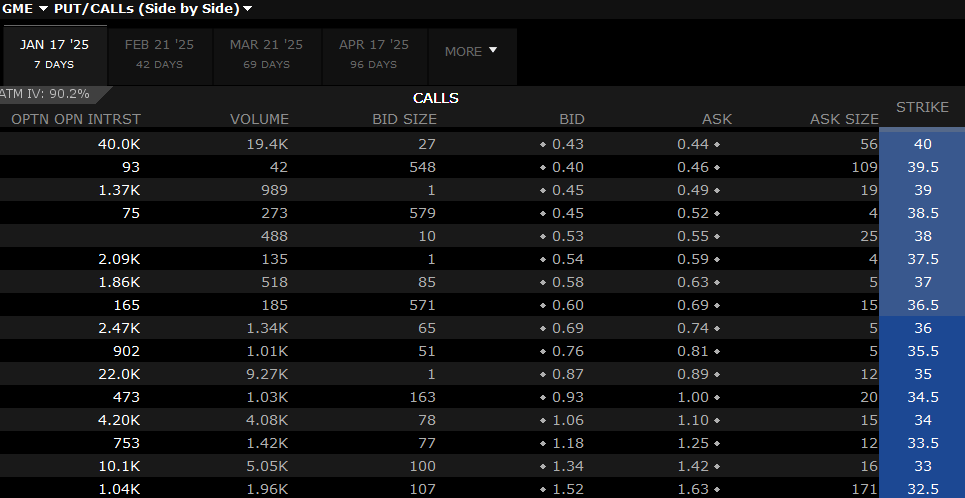Screen dimensions: 965x498
Task: Choose the APR 17 '25 expiration tab
Action: tap(374, 54)
